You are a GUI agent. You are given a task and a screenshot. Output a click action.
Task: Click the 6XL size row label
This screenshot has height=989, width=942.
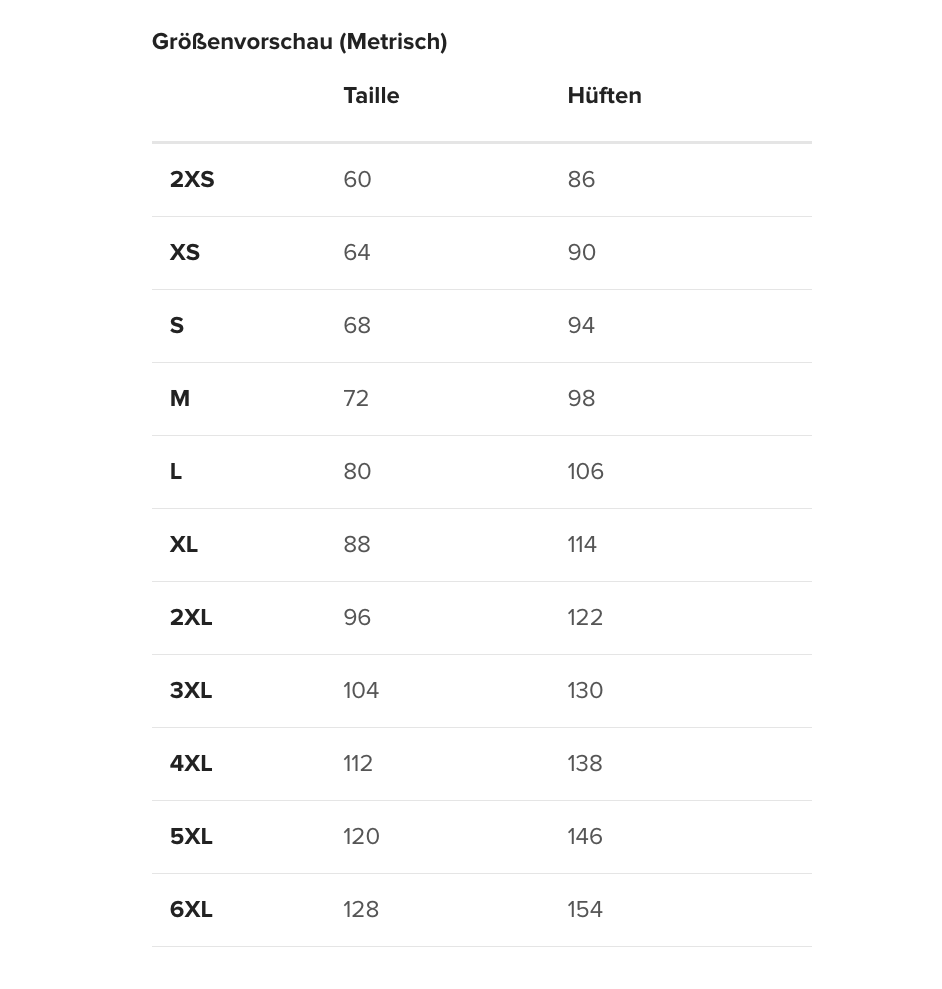pos(191,910)
